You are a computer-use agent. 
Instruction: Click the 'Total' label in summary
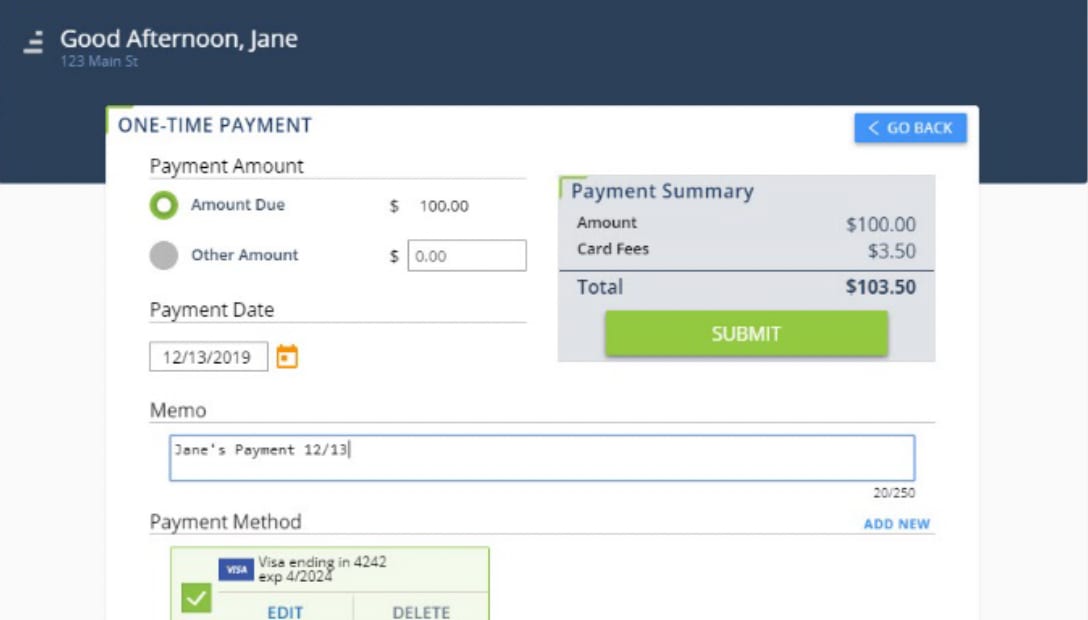600,287
